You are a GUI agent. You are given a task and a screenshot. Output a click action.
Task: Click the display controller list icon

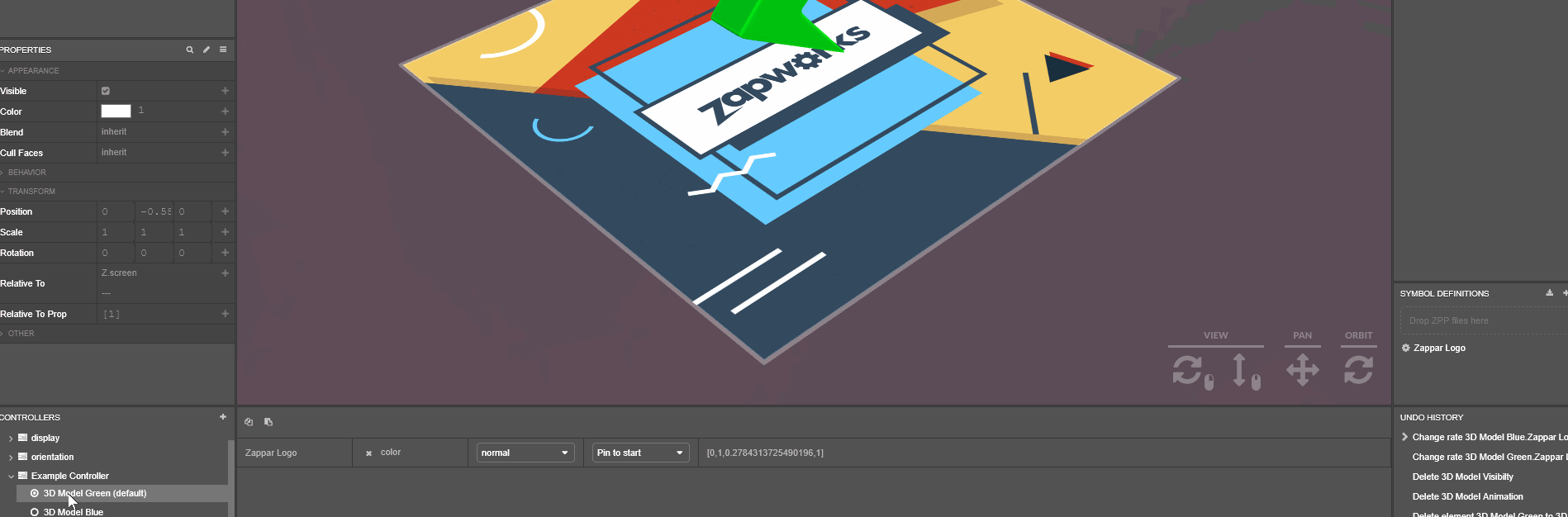coord(23,438)
